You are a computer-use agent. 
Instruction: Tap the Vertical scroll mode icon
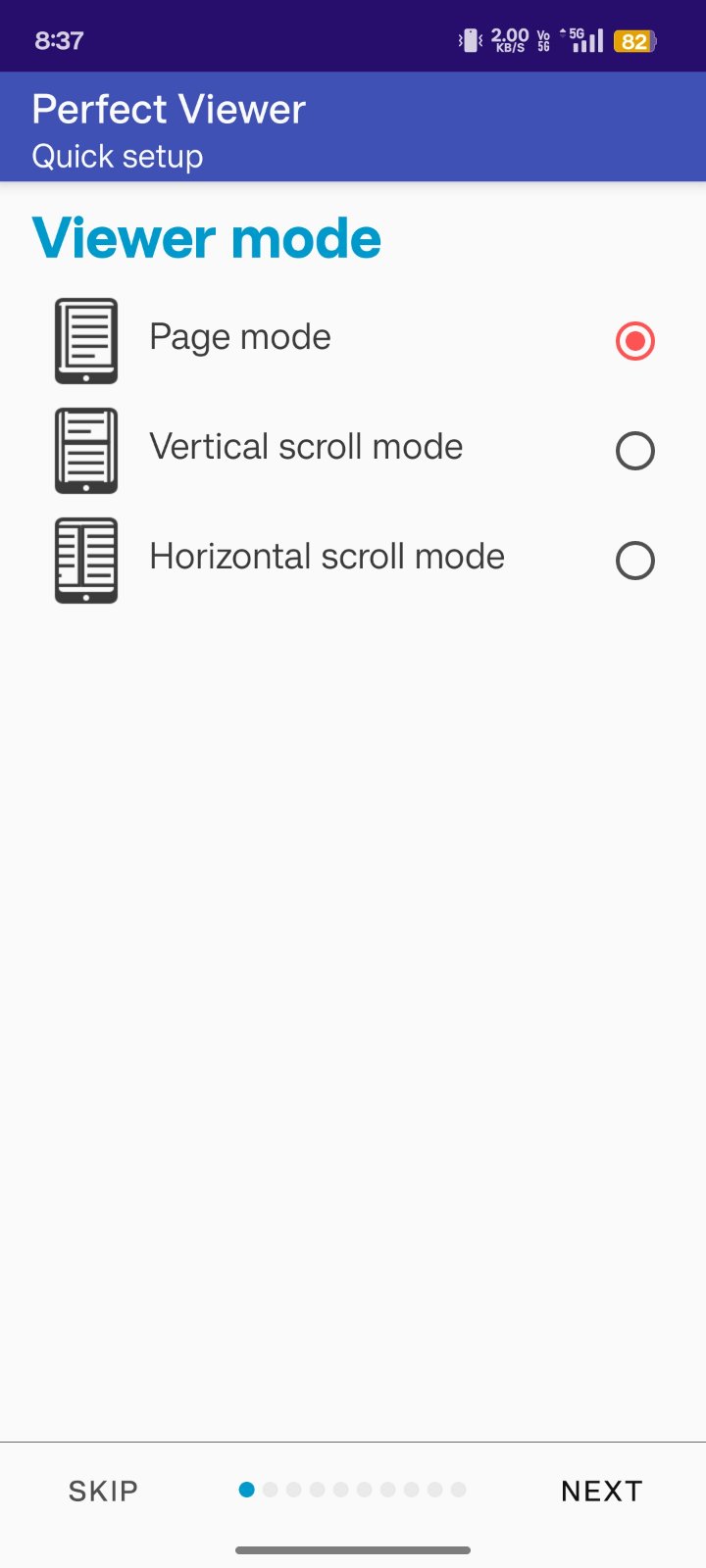86,451
